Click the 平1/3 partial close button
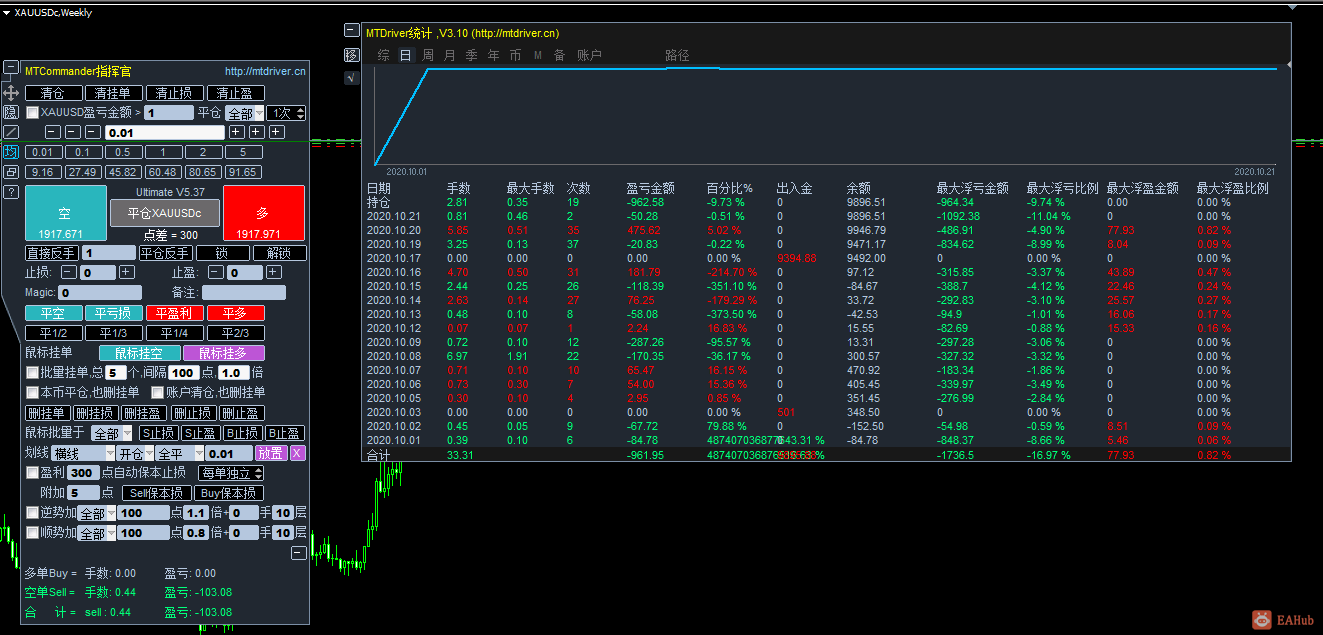1323x635 pixels. (x=113, y=333)
